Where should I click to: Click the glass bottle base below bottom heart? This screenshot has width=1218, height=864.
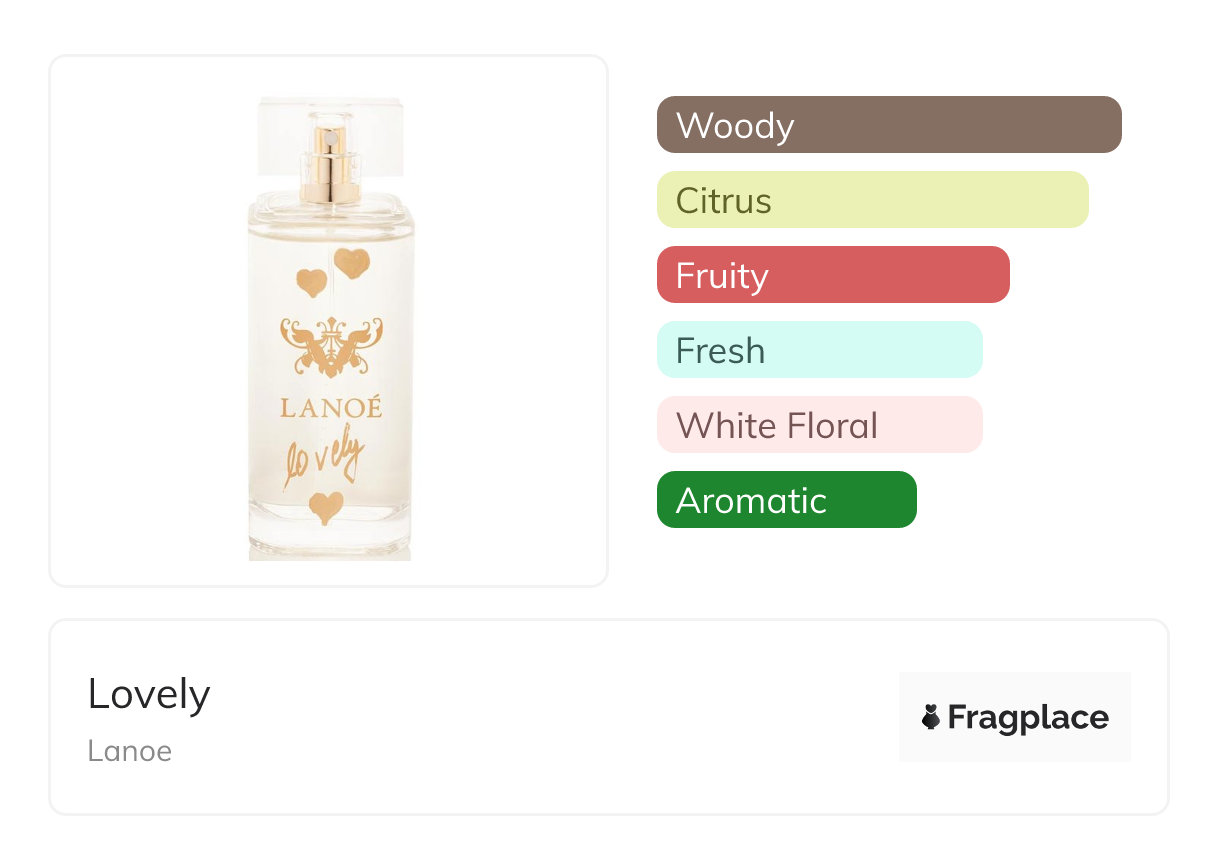pyautogui.click(x=329, y=545)
